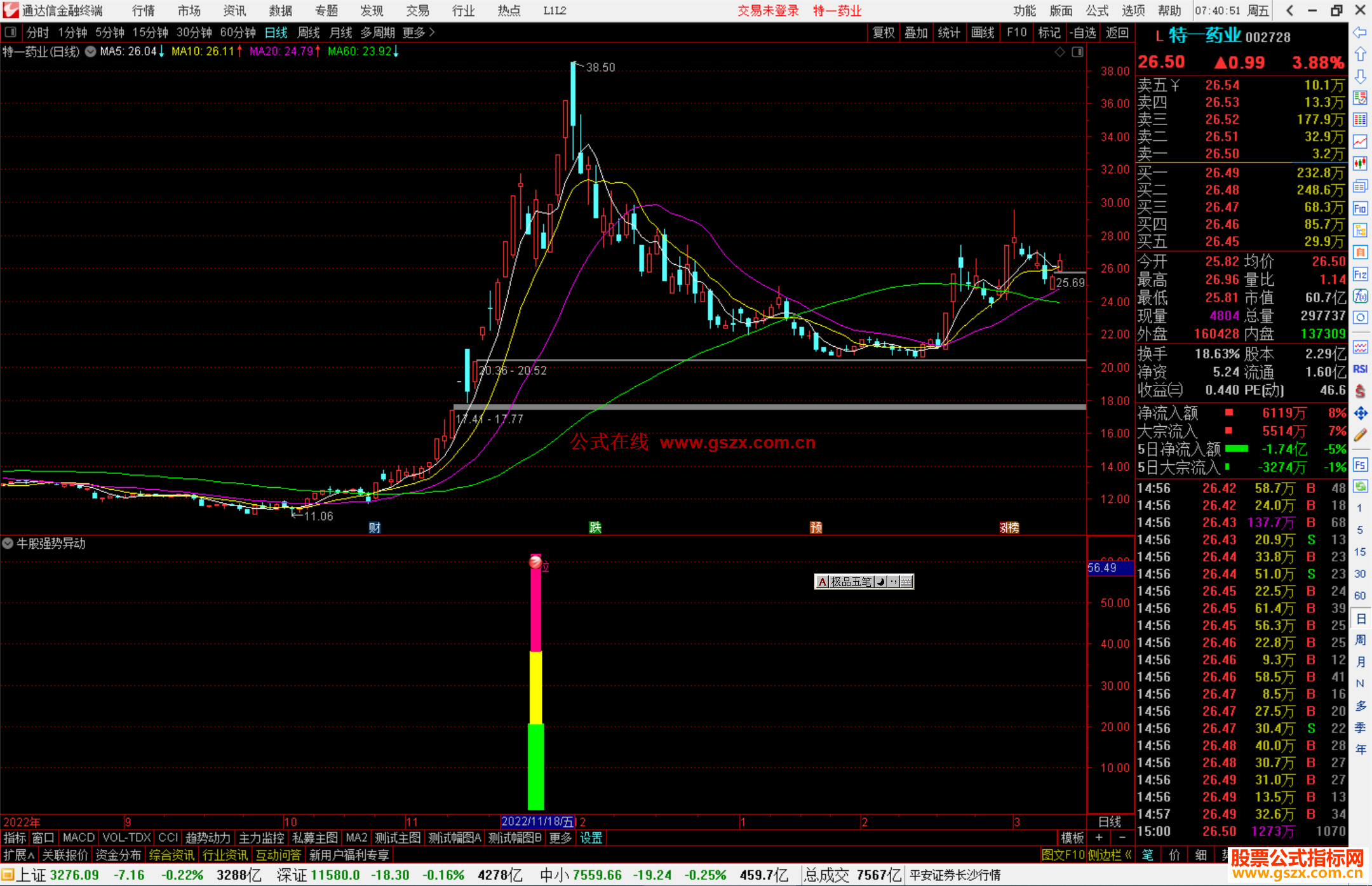Click the four-way move arrows icon

[1360, 413]
